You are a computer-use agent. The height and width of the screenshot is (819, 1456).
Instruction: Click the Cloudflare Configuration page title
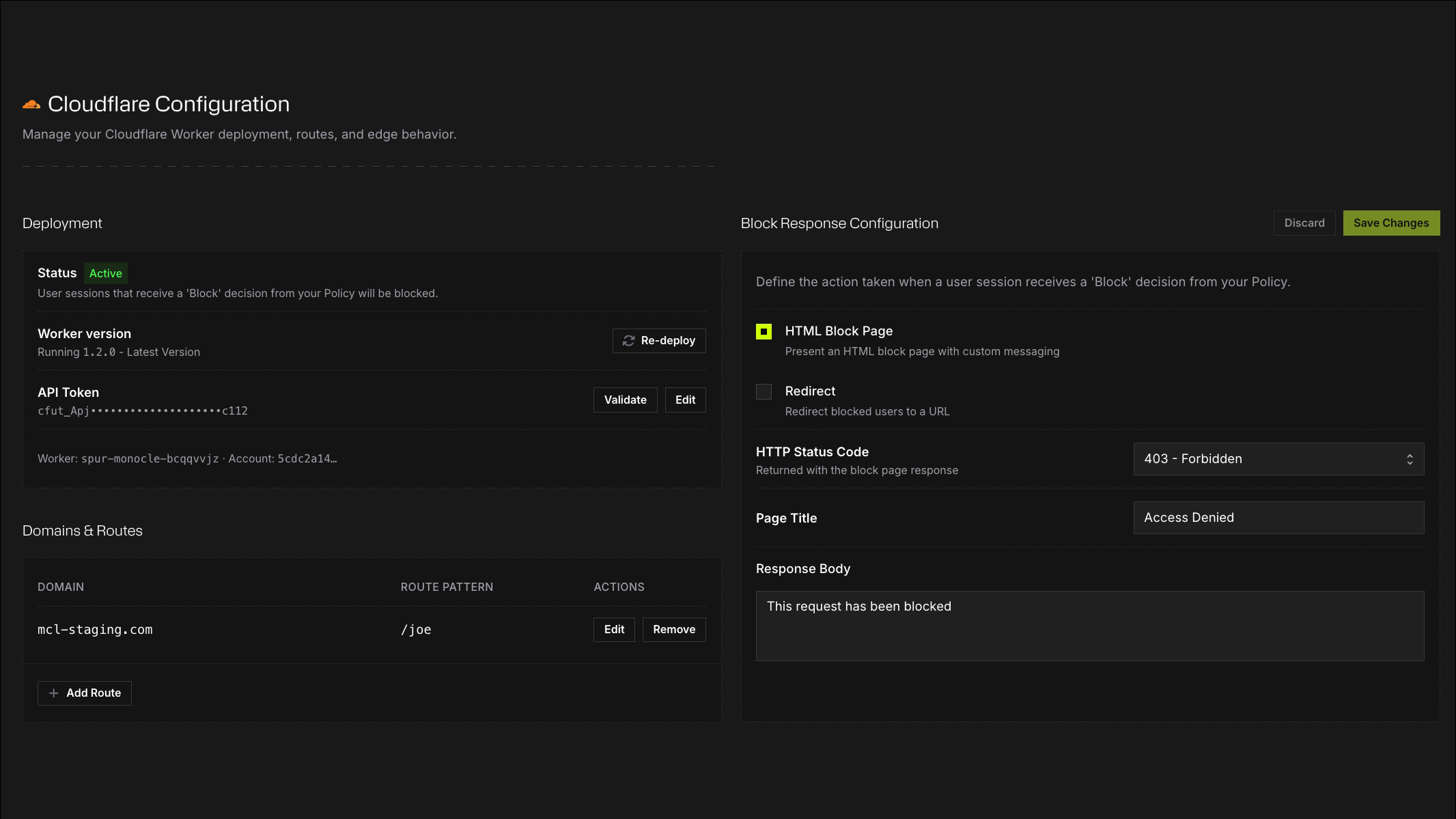pos(169,104)
